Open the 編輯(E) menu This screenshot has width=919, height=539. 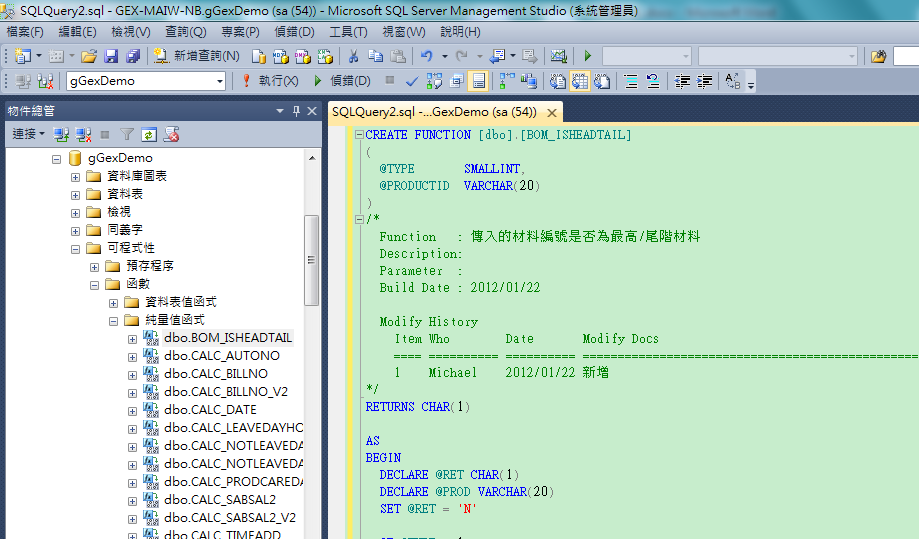(x=77, y=32)
